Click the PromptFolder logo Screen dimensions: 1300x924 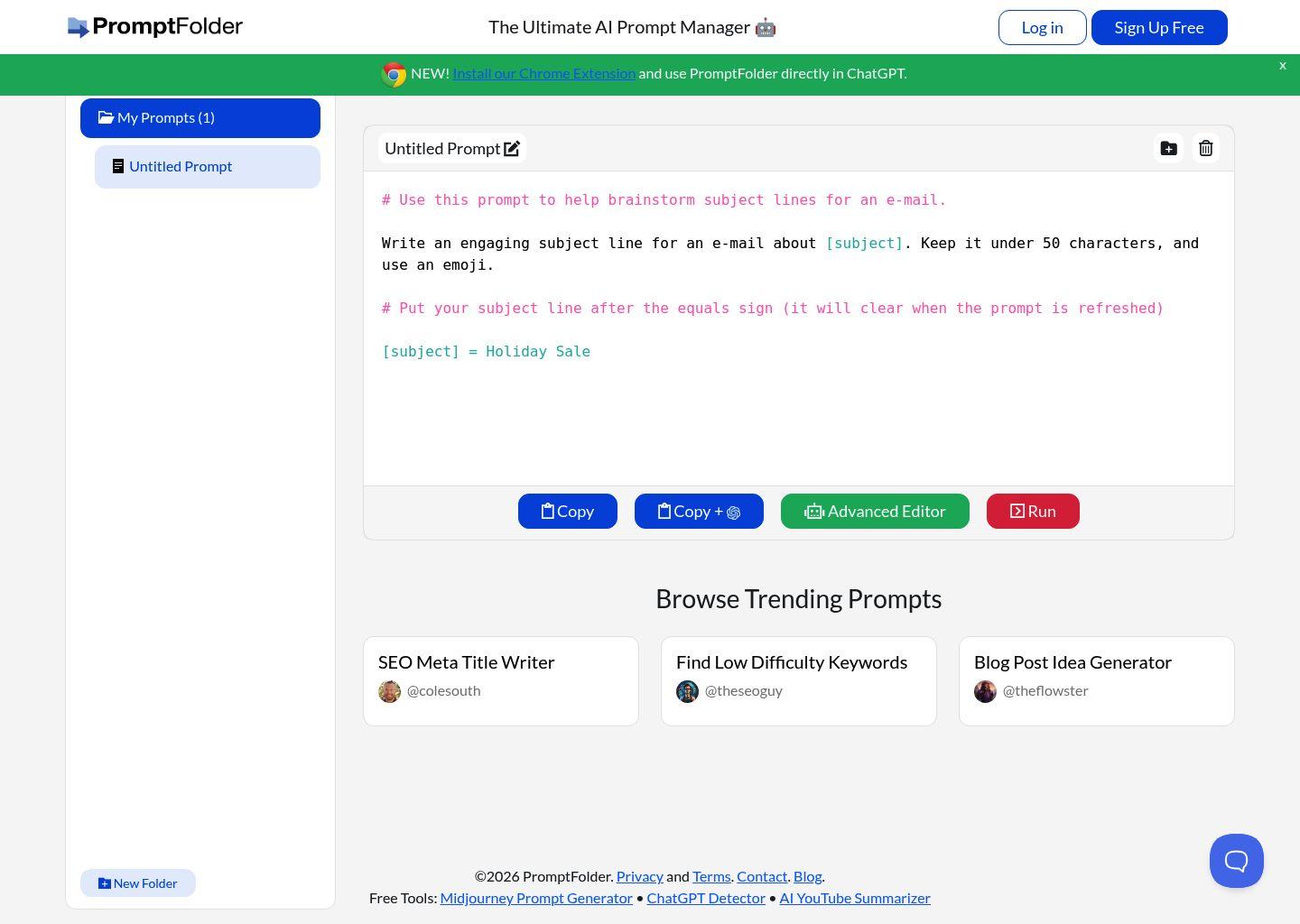click(x=154, y=27)
